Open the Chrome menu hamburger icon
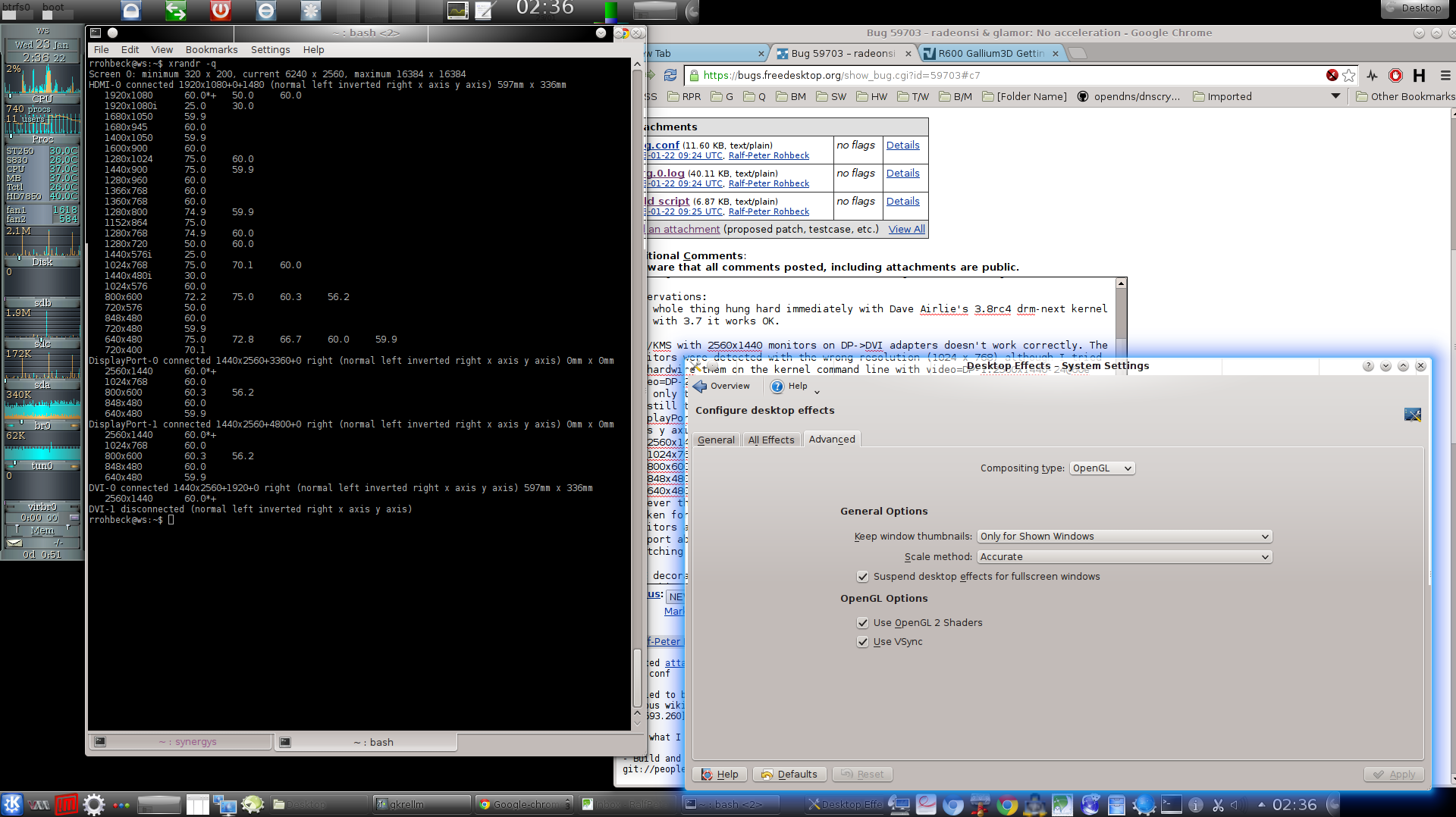Screen dimensions: 1456x817 1445,75
